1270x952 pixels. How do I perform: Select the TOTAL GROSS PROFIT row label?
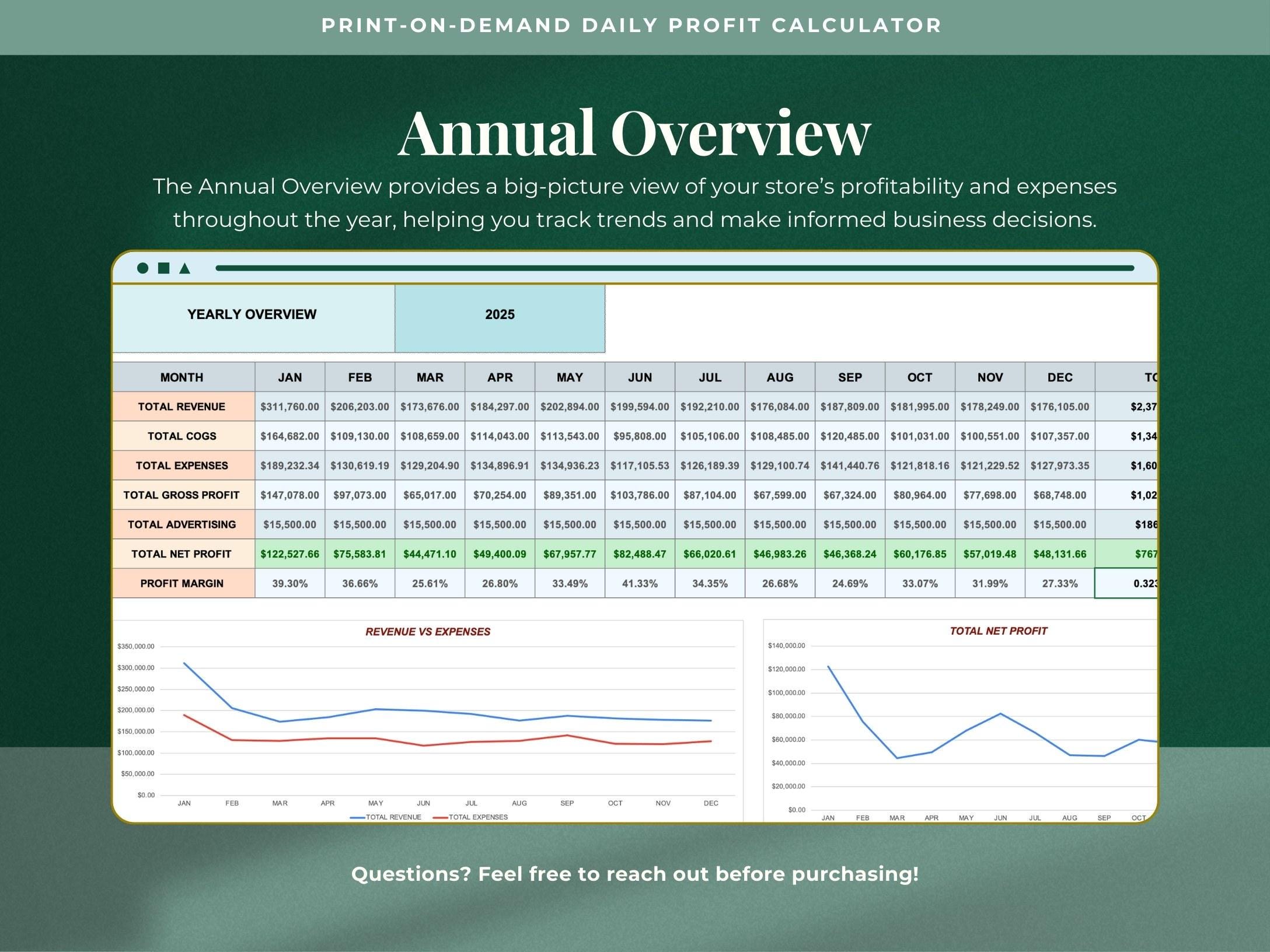click(x=183, y=495)
